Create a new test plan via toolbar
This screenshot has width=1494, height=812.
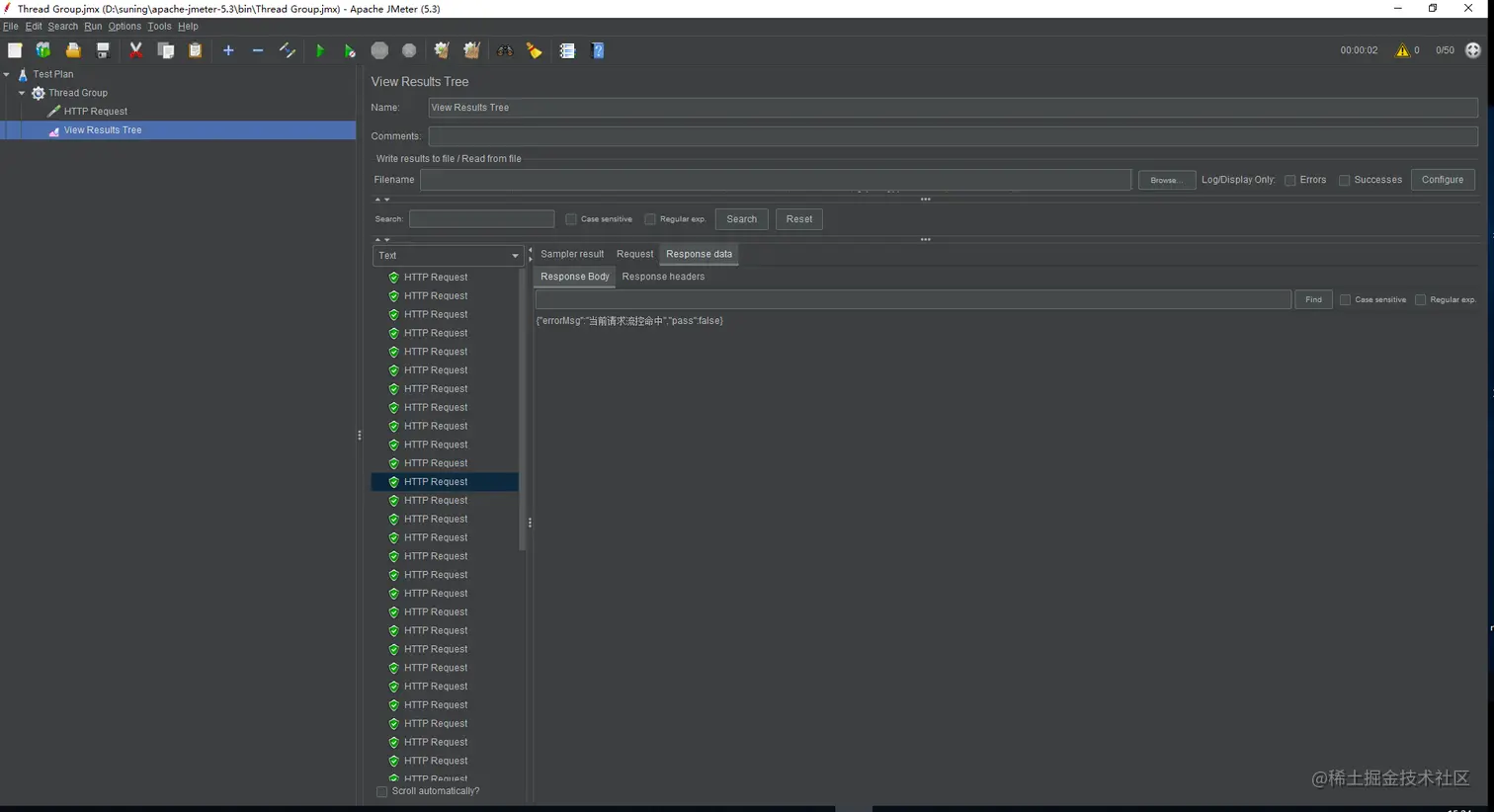[x=15, y=50]
